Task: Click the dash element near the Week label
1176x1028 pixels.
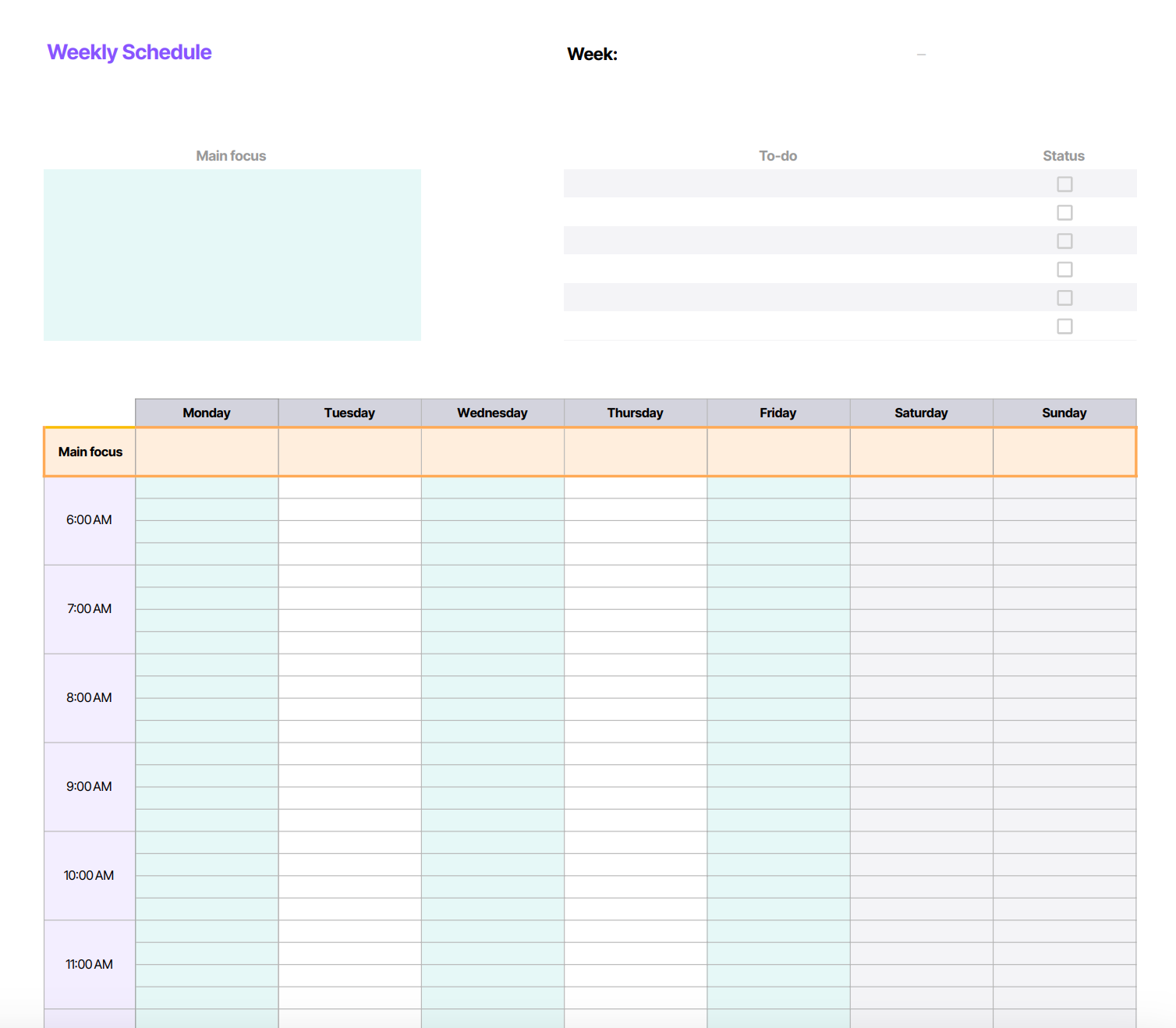Action: pos(922,54)
